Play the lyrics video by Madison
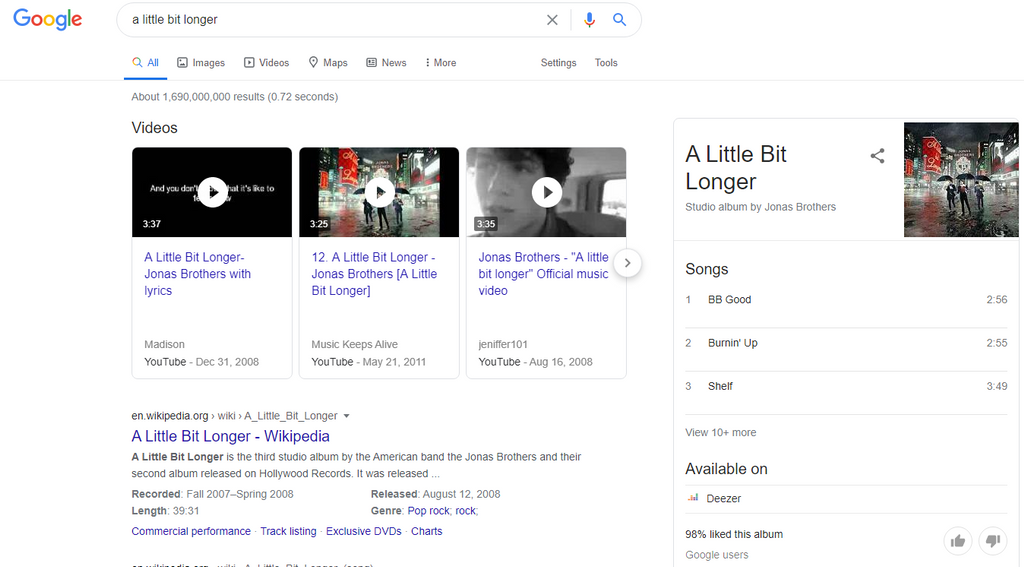The width and height of the screenshot is (1024, 567). 212,192
